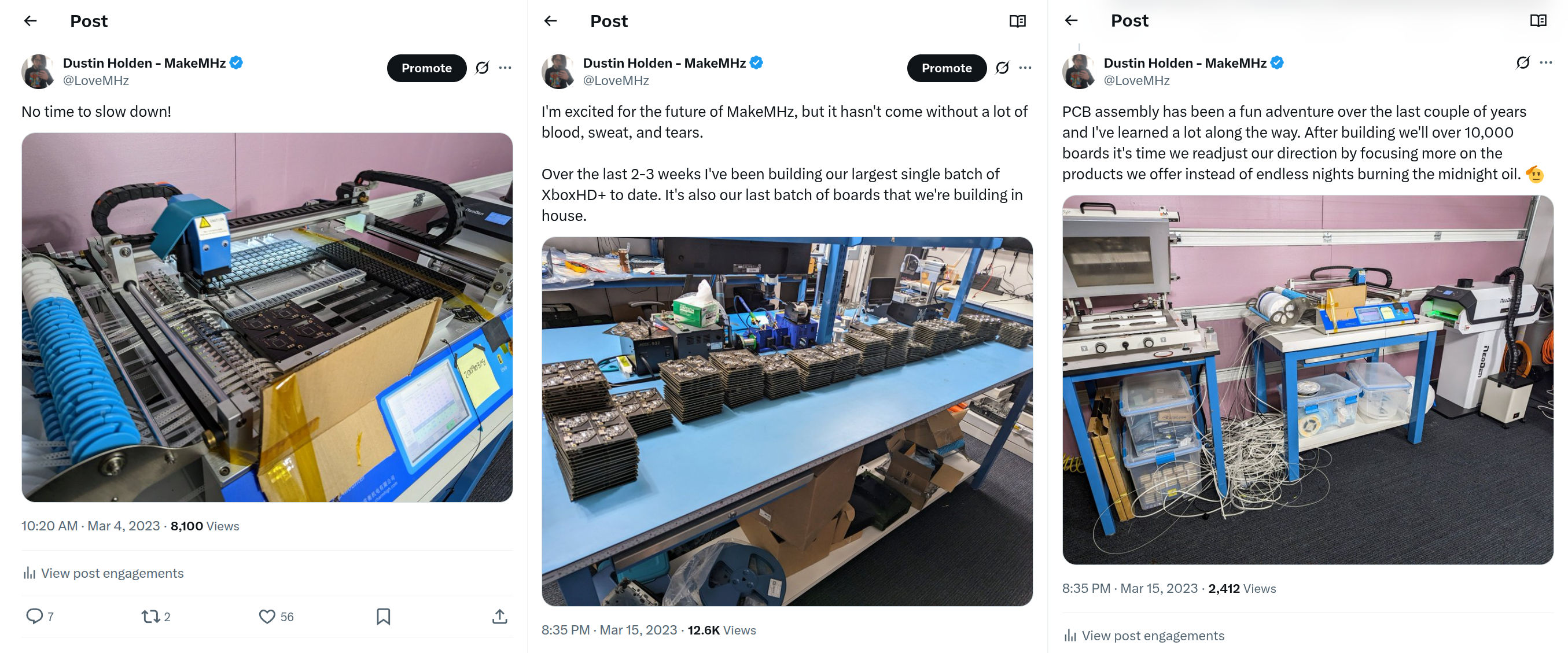Click the Grok icon on third post
Viewport: 1568px width, 653px height.
pyautogui.click(x=1522, y=62)
